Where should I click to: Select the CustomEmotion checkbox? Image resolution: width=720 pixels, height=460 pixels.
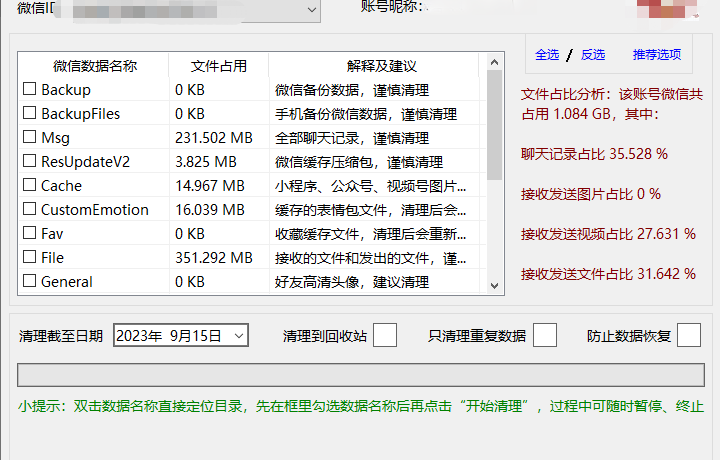coord(29,208)
